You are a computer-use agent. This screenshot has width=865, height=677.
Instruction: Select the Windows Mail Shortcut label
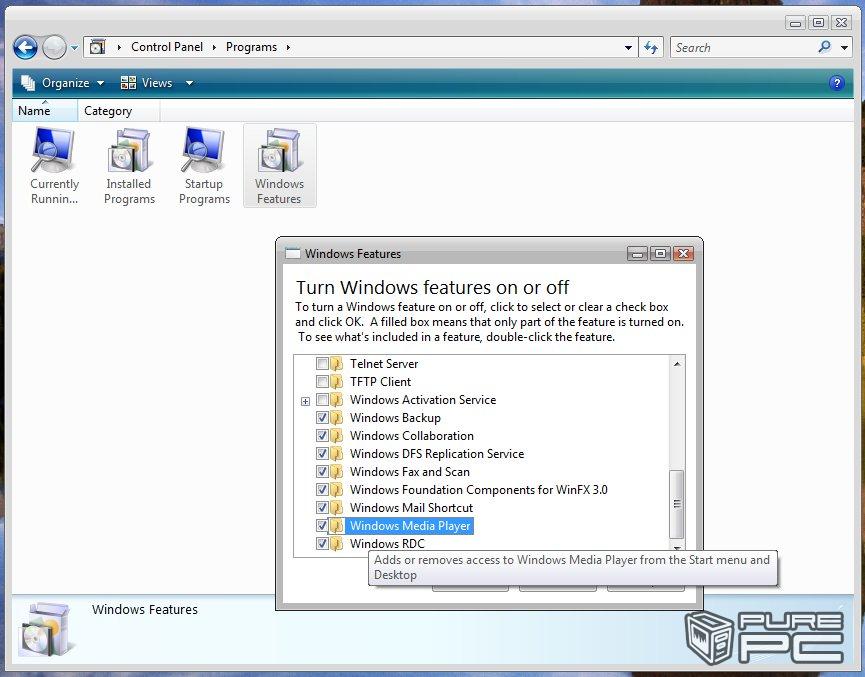coord(411,508)
